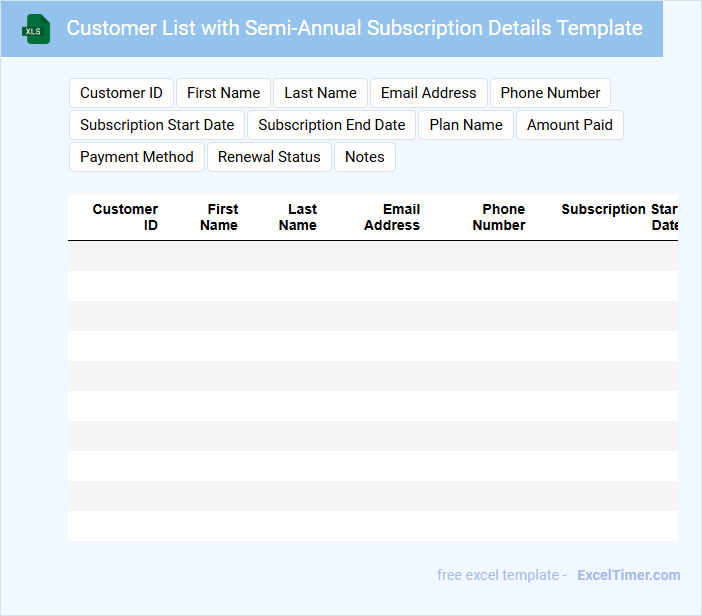Click the Last Name tag
The width and height of the screenshot is (702, 616).
(x=320, y=93)
